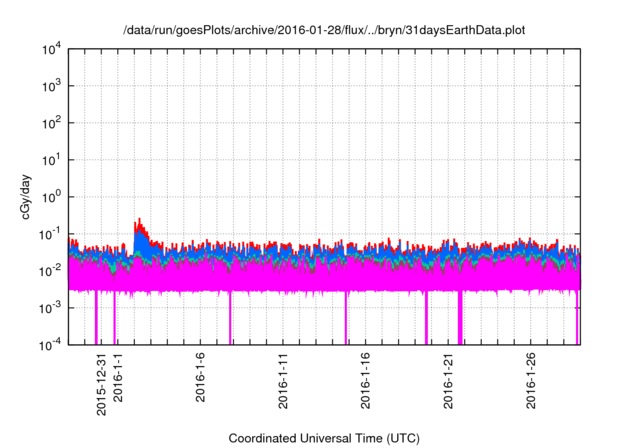
Task: Click the 10^1 y-axis tick label
Action: point(51,160)
